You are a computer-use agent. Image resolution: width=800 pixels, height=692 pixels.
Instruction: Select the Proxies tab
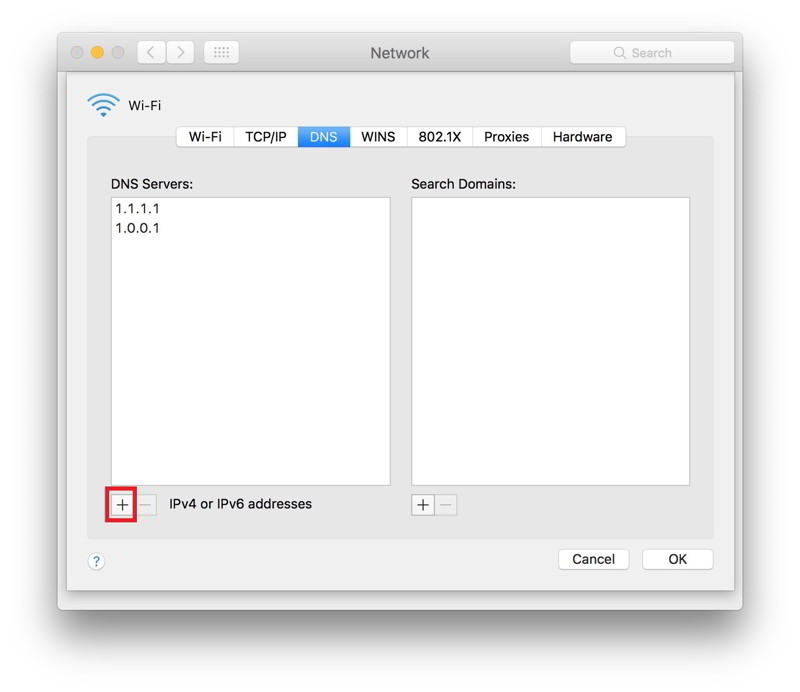pos(506,137)
